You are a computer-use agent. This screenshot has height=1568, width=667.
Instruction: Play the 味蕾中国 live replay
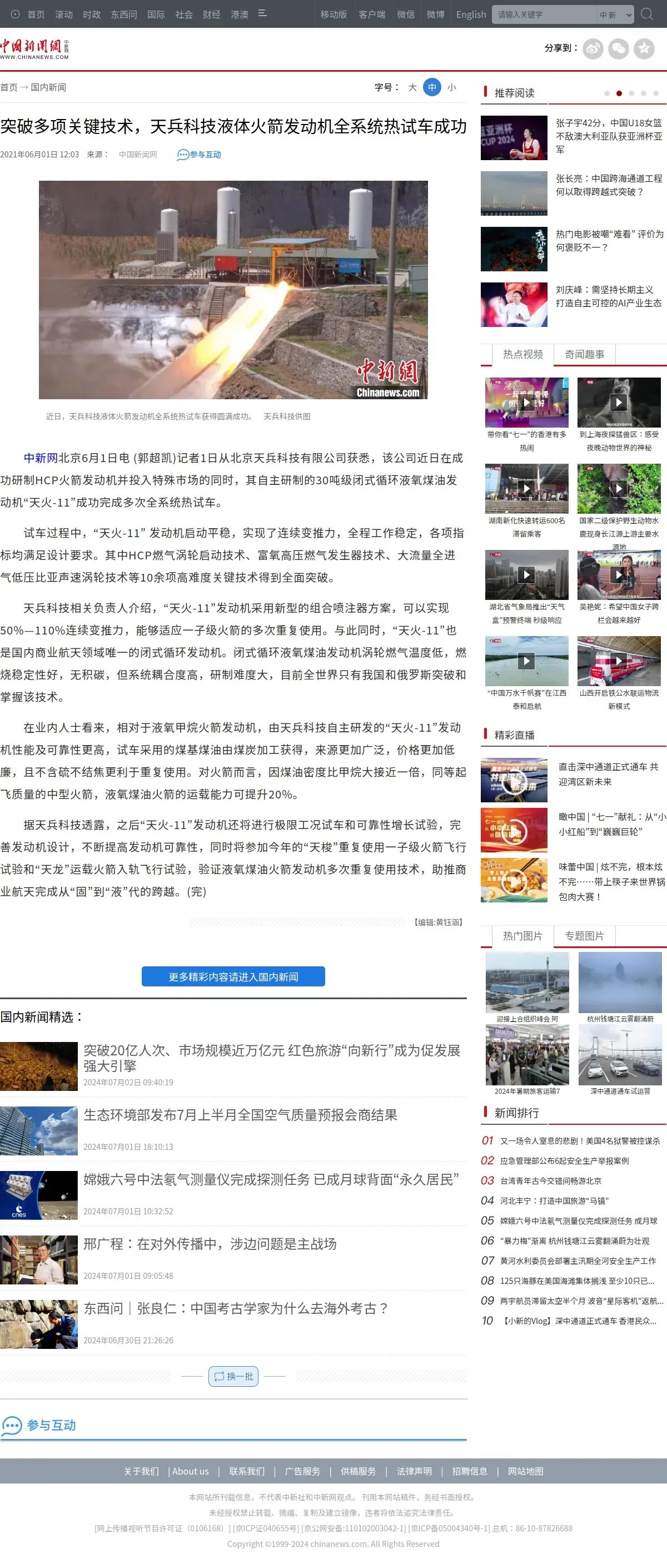(x=514, y=880)
